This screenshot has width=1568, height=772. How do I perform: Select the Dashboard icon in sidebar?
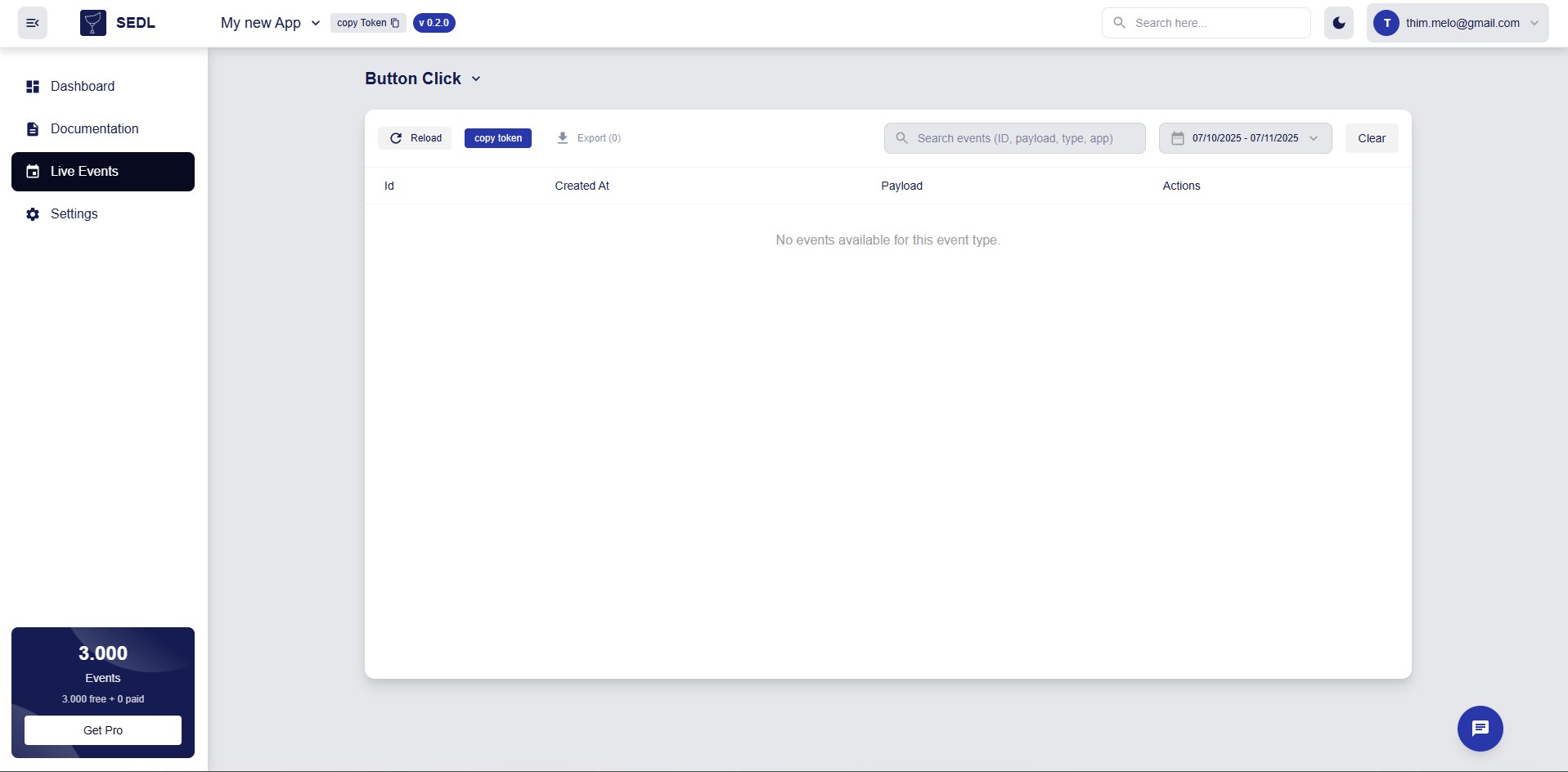pos(33,86)
